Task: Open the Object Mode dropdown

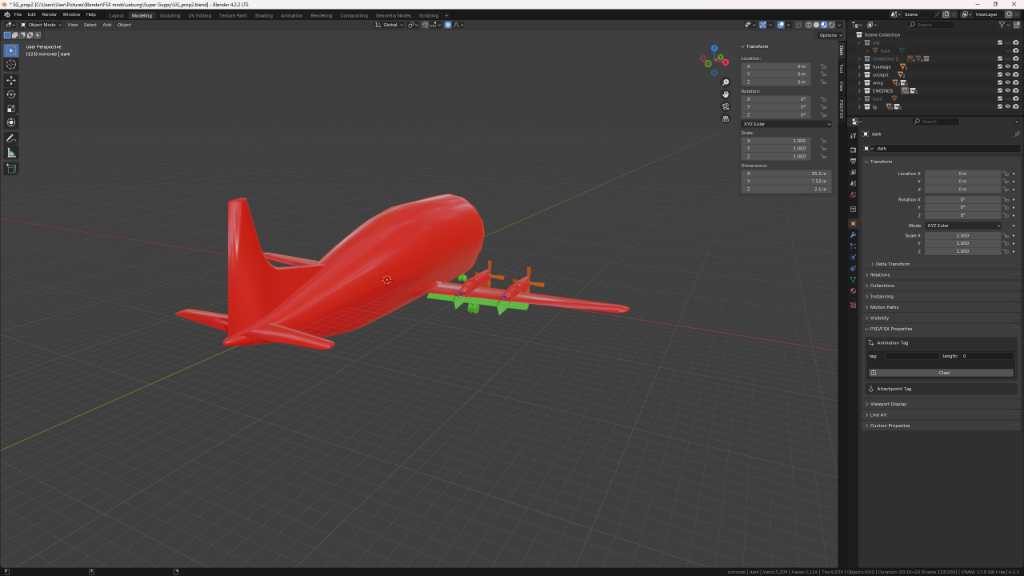Action: pos(42,25)
